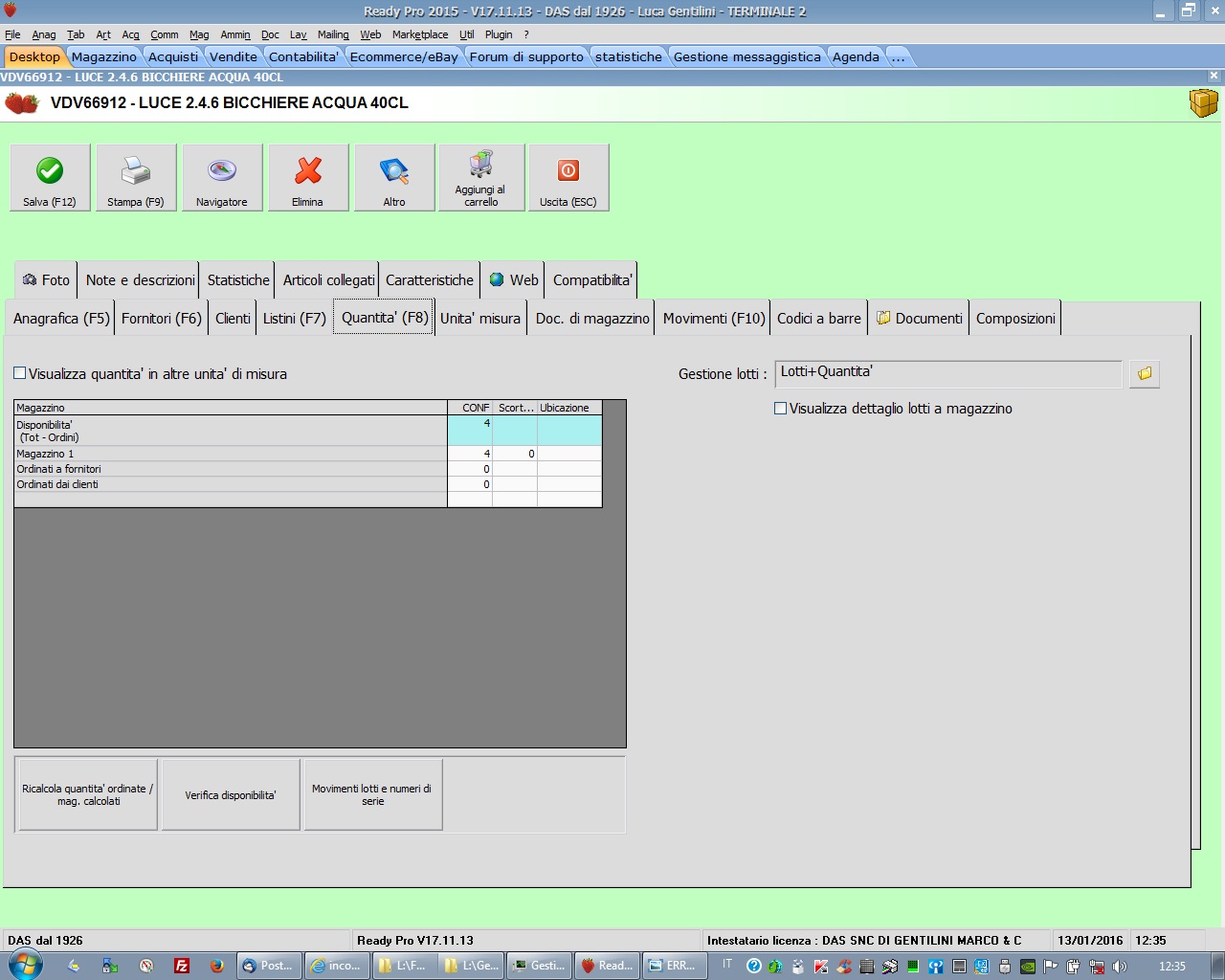The width and height of the screenshot is (1225, 980).
Task: Open the ERR... taskbar window
Action: pyautogui.click(x=675, y=966)
